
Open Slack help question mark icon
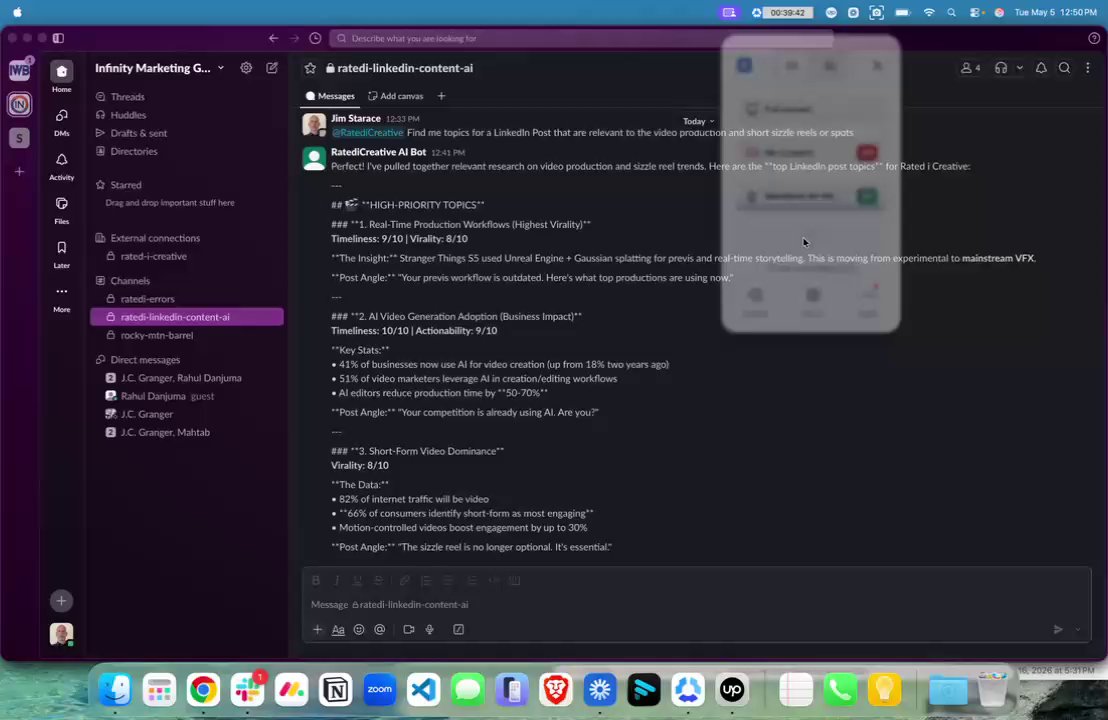tap(1093, 38)
